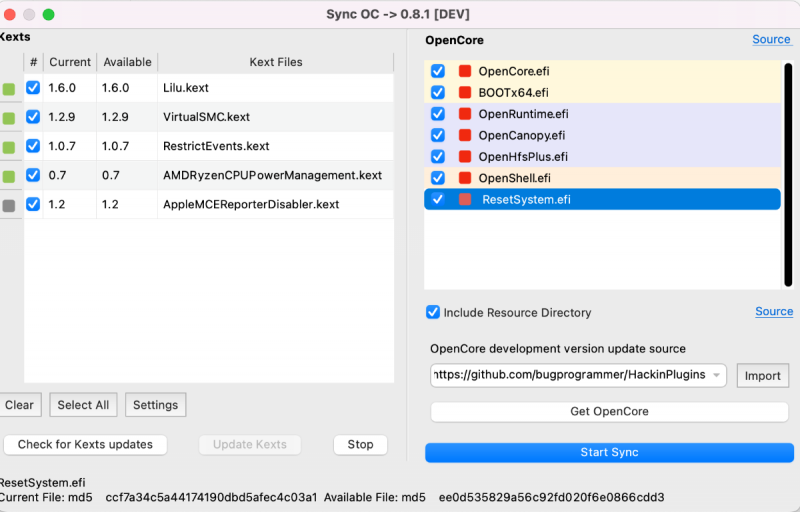The height and width of the screenshot is (512, 800).
Task: Click the red status icon beside OpenCore.efi
Action: click(465, 71)
